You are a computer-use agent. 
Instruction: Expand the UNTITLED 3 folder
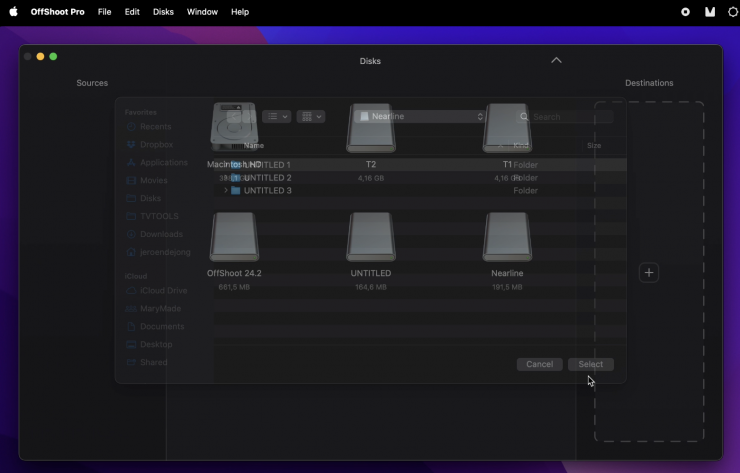(226, 191)
